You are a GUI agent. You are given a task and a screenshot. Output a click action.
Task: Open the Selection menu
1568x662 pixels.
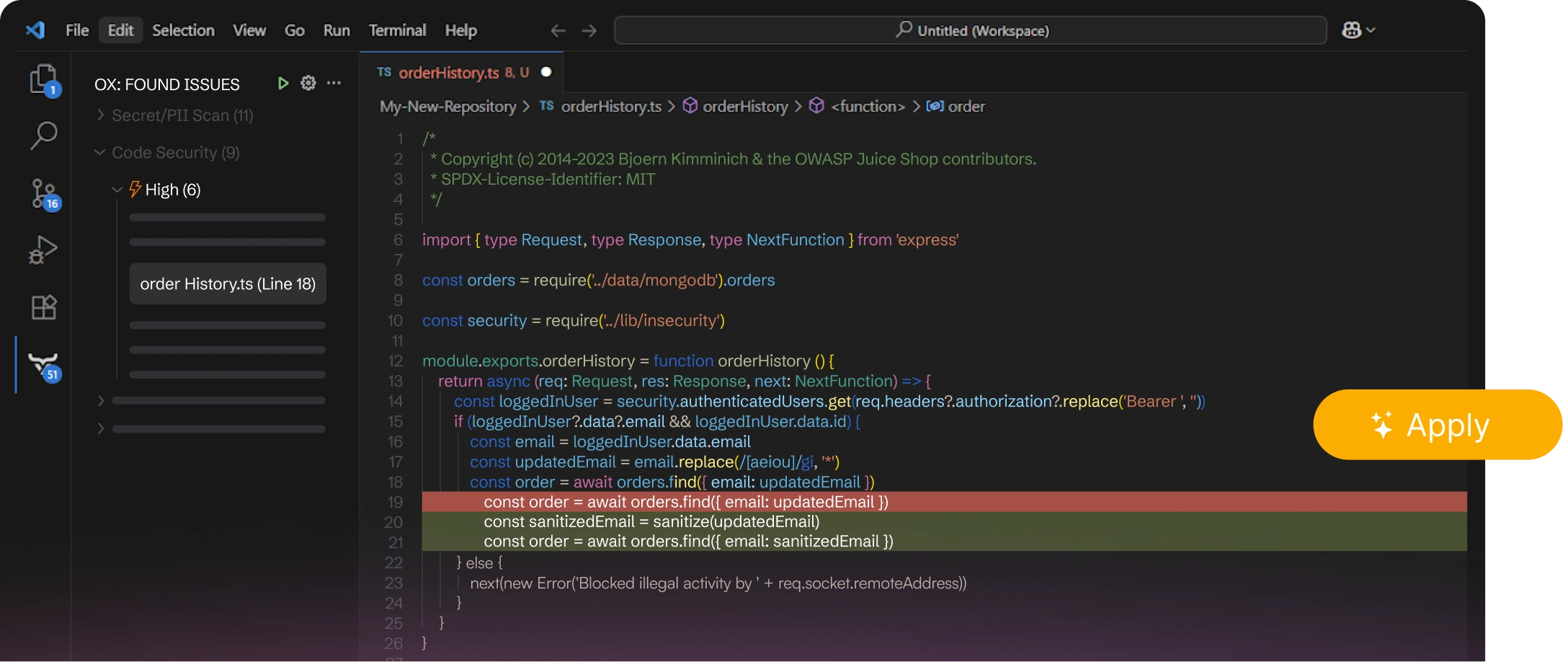(183, 30)
